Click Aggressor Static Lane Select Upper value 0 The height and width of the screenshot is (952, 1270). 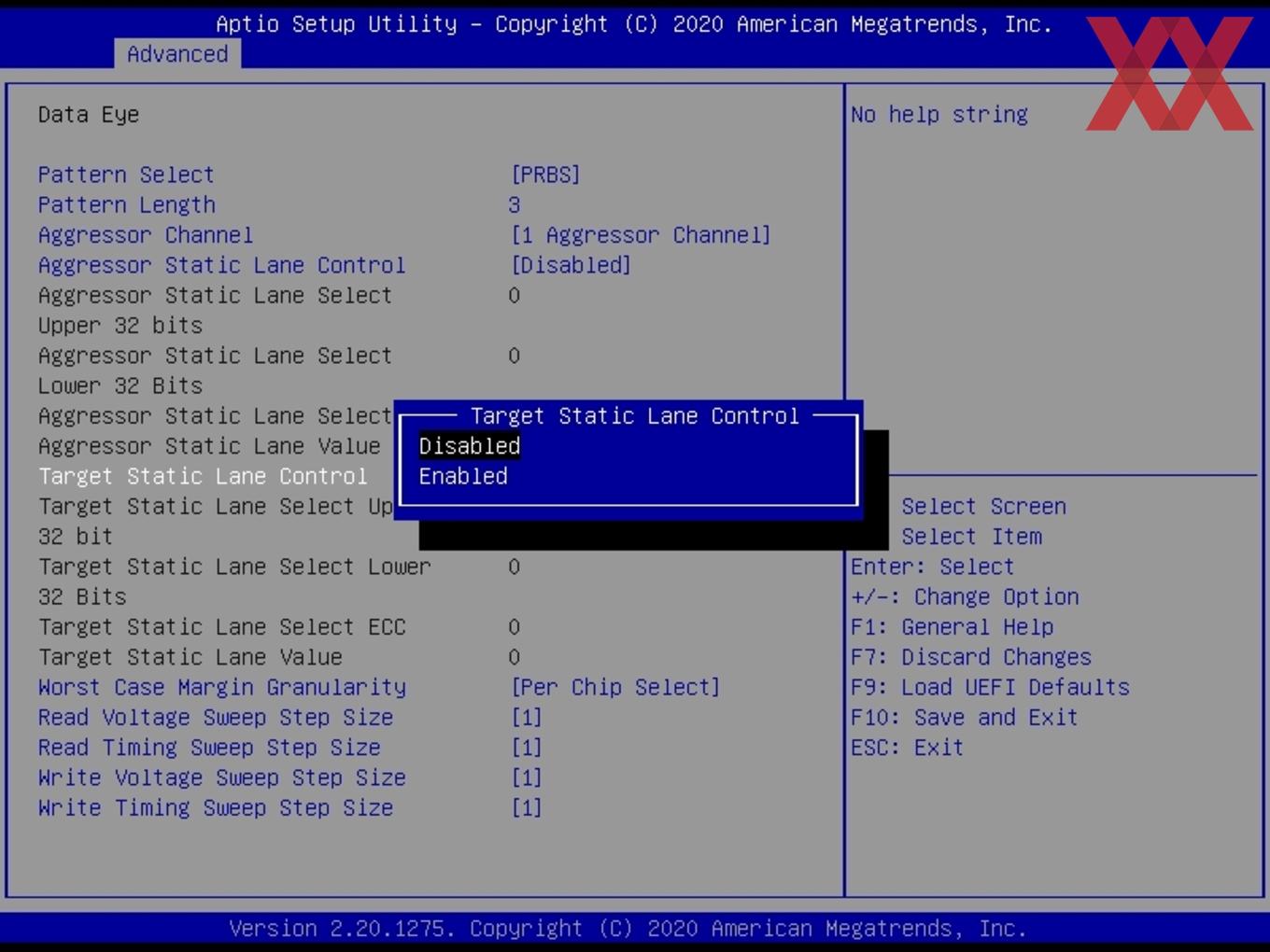click(515, 295)
